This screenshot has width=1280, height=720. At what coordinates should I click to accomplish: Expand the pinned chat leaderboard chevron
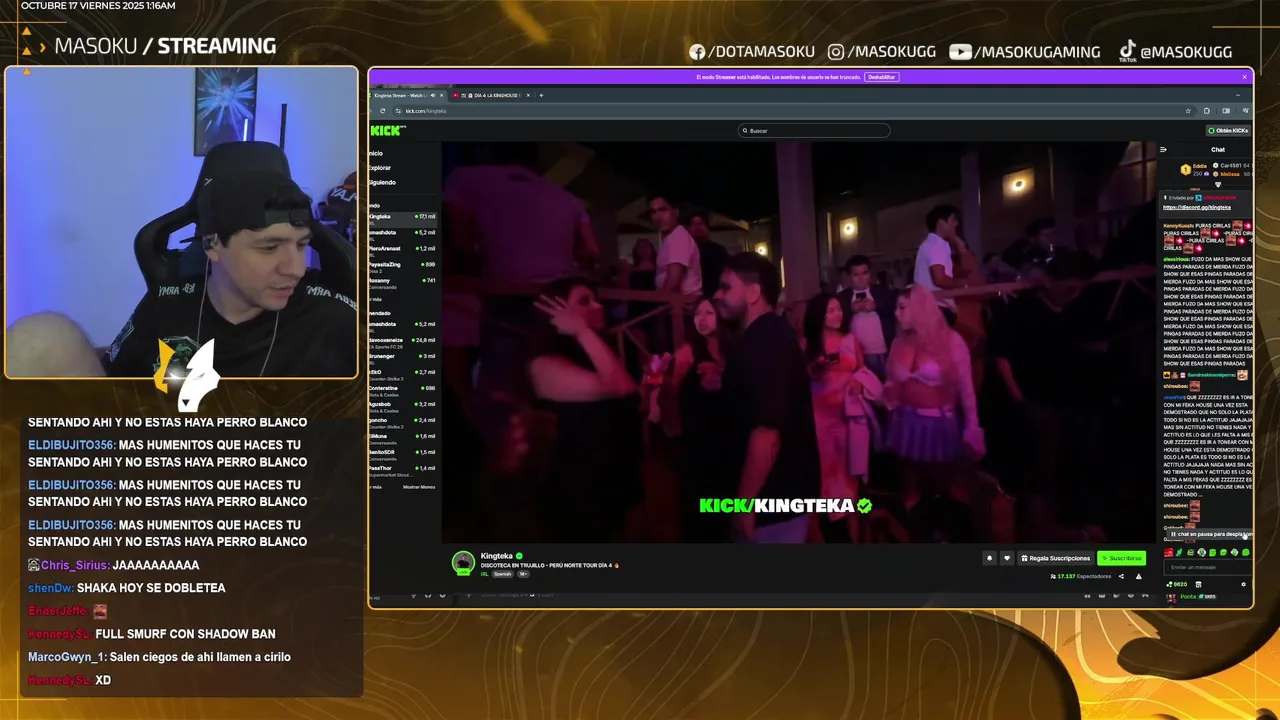click(x=1218, y=184)
